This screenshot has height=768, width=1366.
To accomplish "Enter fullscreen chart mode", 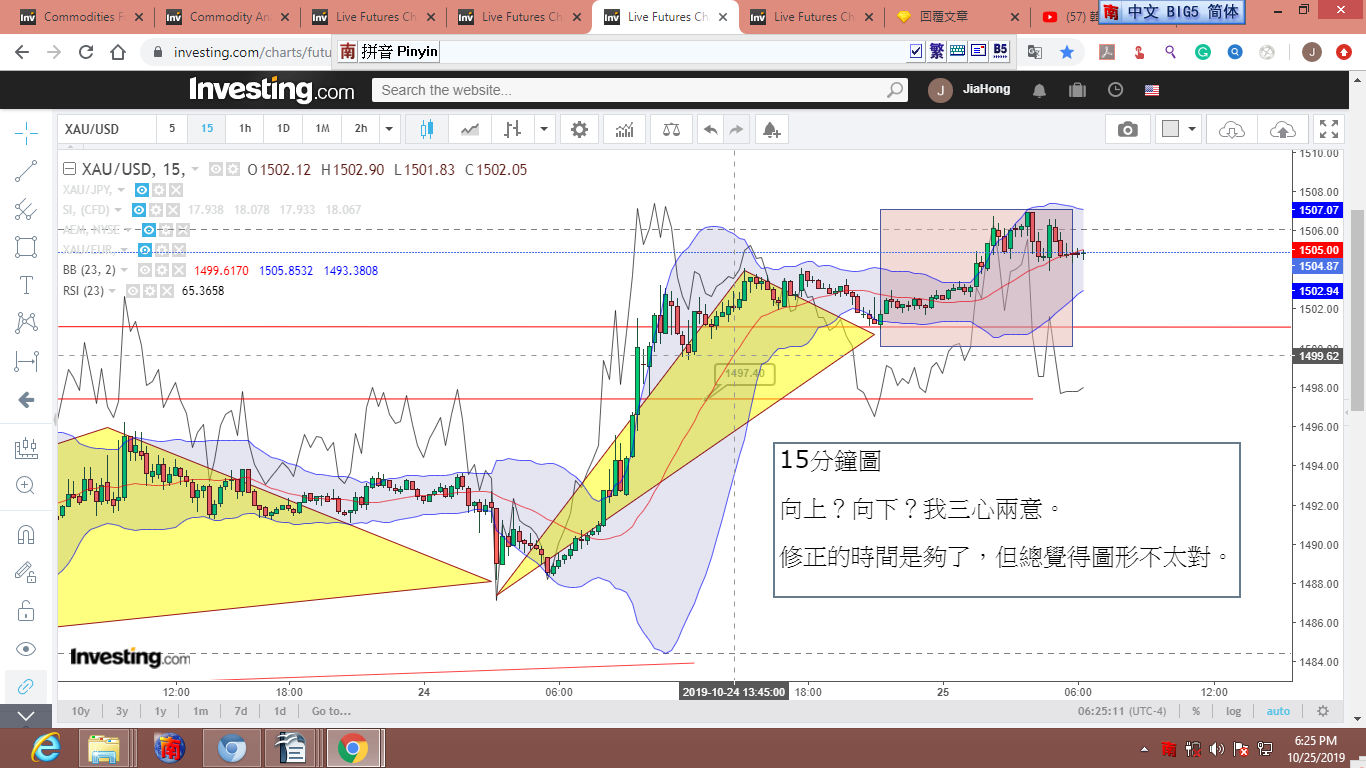I will [1328, 129].
